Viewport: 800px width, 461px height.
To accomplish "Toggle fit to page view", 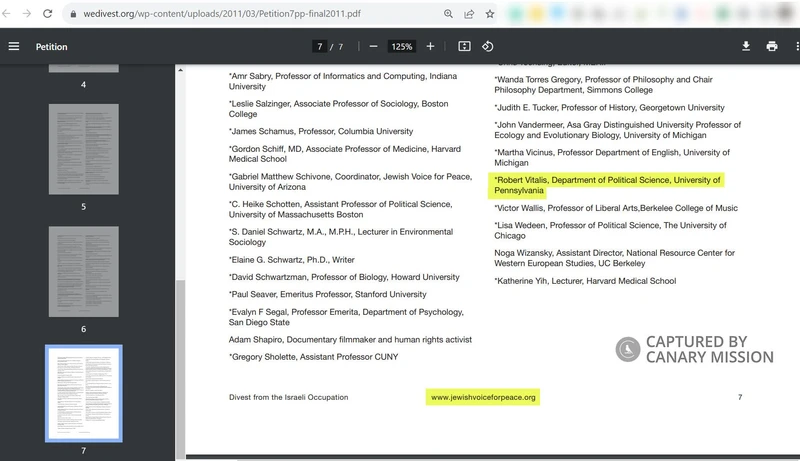I will pos(464,47).
